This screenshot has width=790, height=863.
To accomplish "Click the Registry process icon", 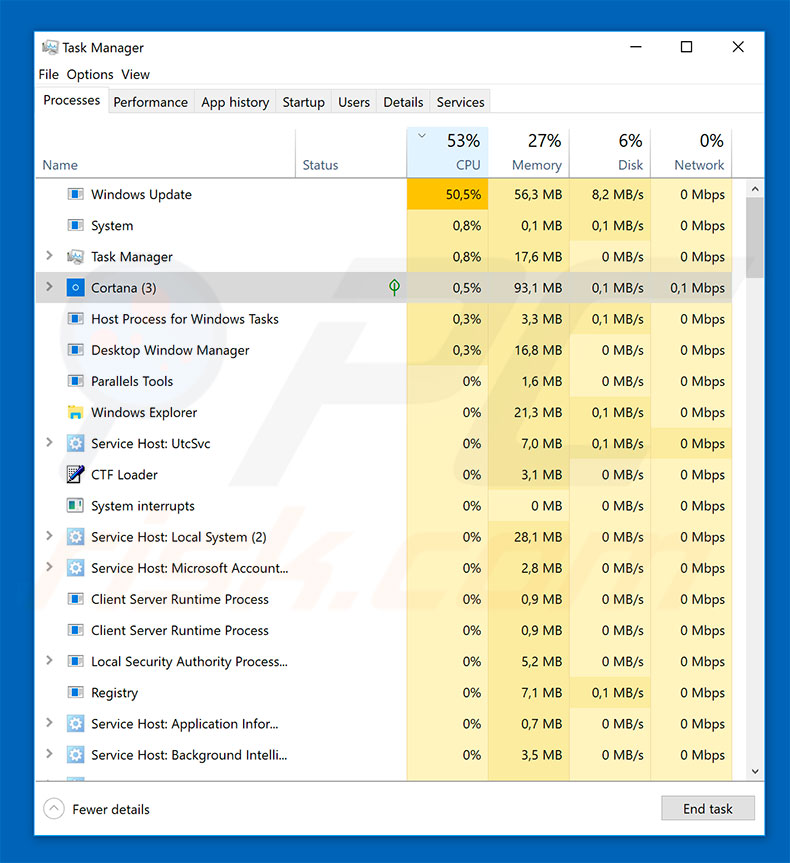I will click(x=75, y=692).
